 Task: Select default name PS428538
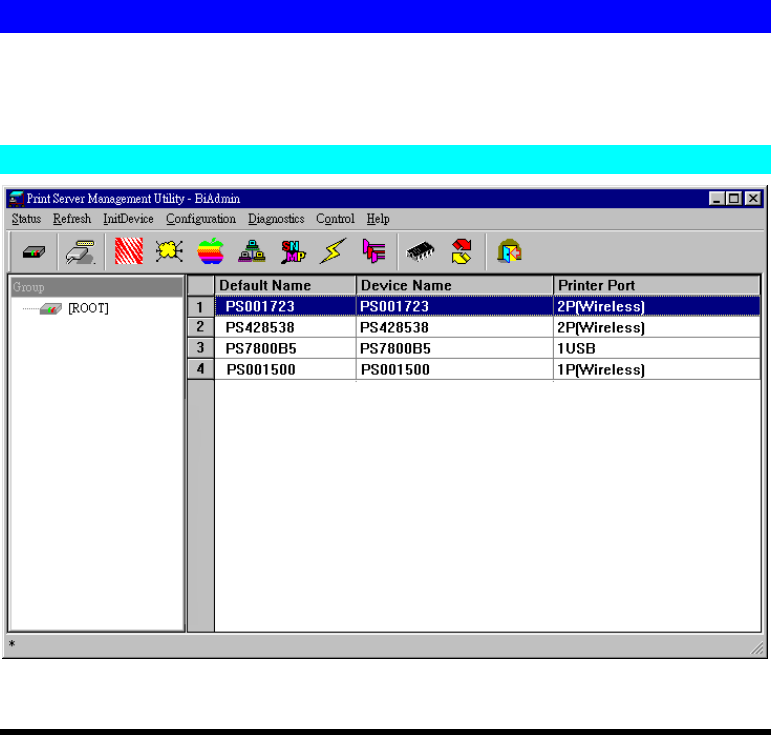pyautogui.click(x=285, y=327)
